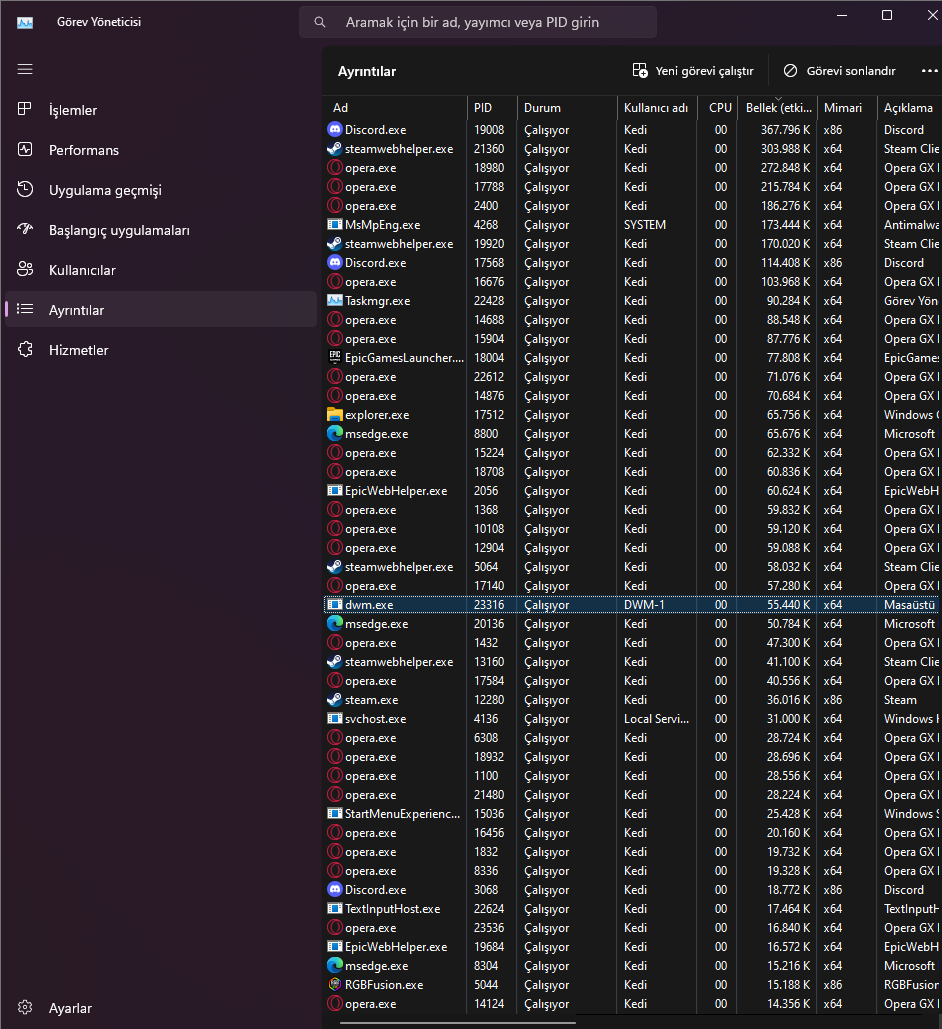Click the Kullanıcılar people icon
The width and height of the screenshot is (942, 1029).
25,270
